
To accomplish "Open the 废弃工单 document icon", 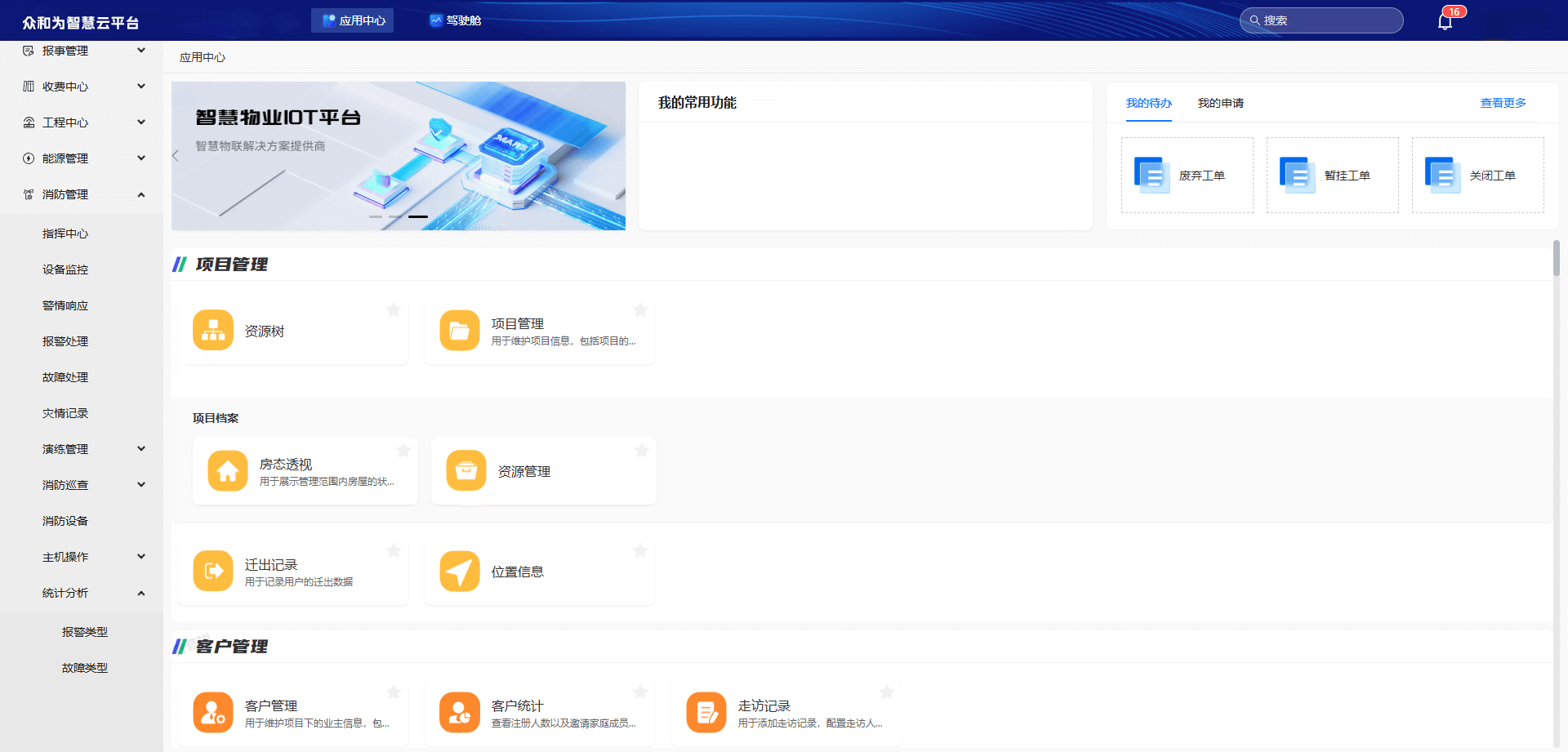I will click(1151, 175).
